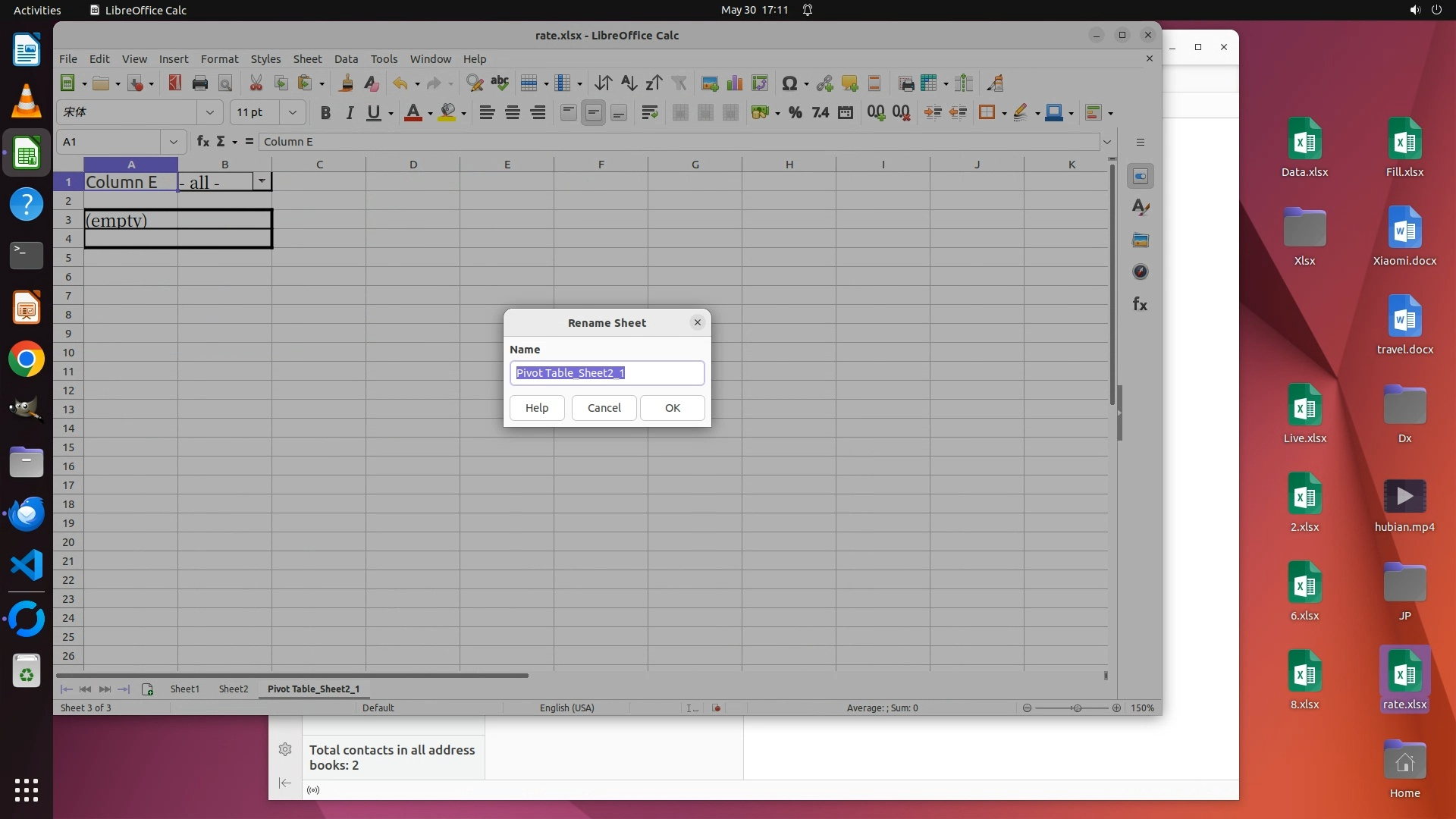Viewport: 1456px width, 819px height.
Task: Click the zoom slider in status bar
Action: point(1076,708)
